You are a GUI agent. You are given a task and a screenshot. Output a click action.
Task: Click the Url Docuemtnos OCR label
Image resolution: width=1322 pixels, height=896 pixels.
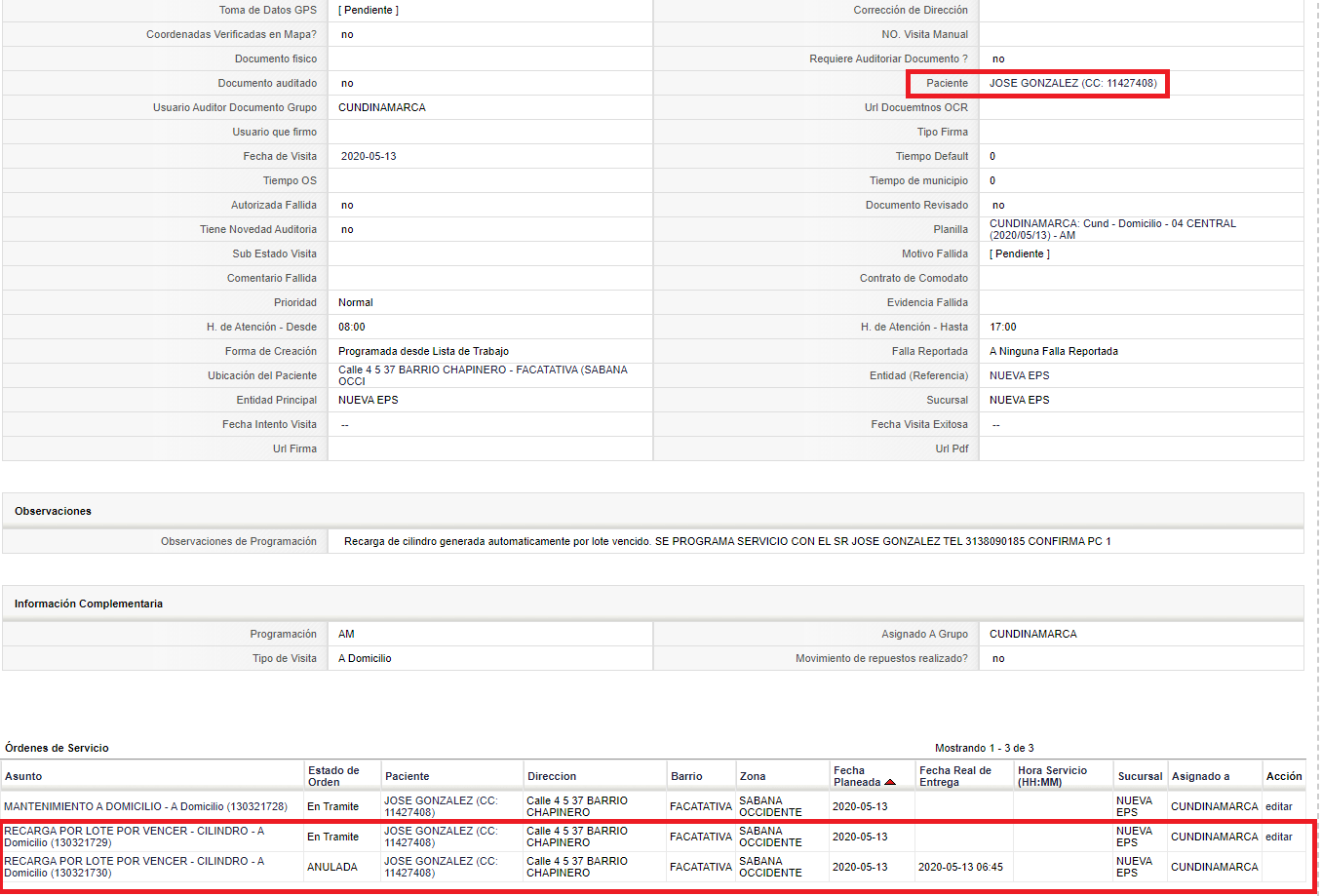pyautogui.click(x=916, y=107)
